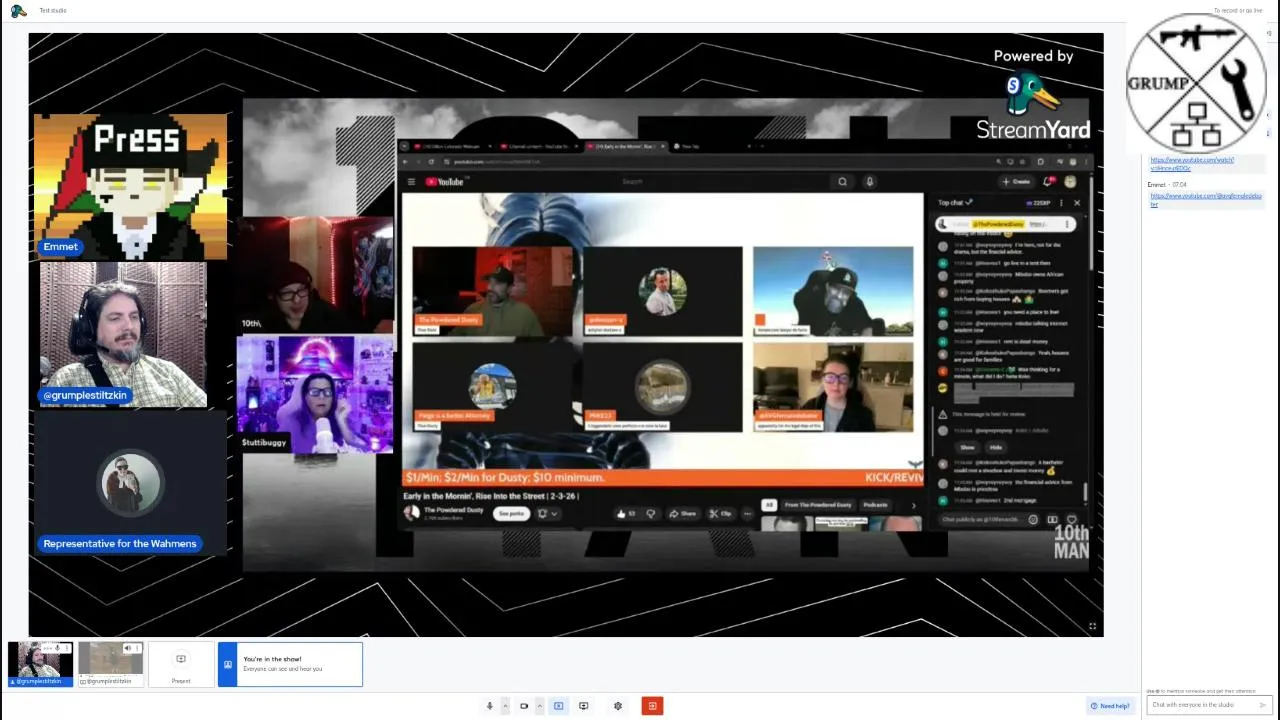Expand the Top chat dropdown
This screenshot has width=1280, height=720.
tap(954, 203)
